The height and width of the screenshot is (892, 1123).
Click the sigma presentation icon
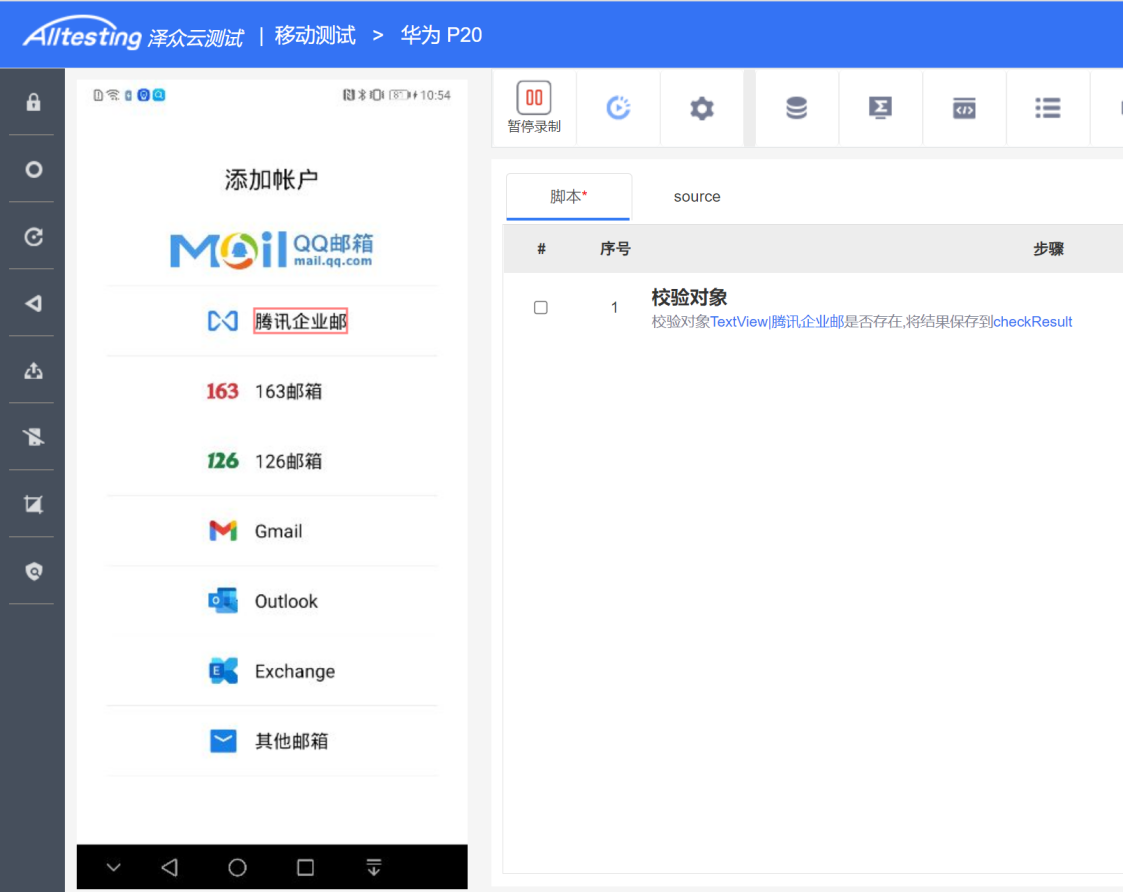click(880, 108)
